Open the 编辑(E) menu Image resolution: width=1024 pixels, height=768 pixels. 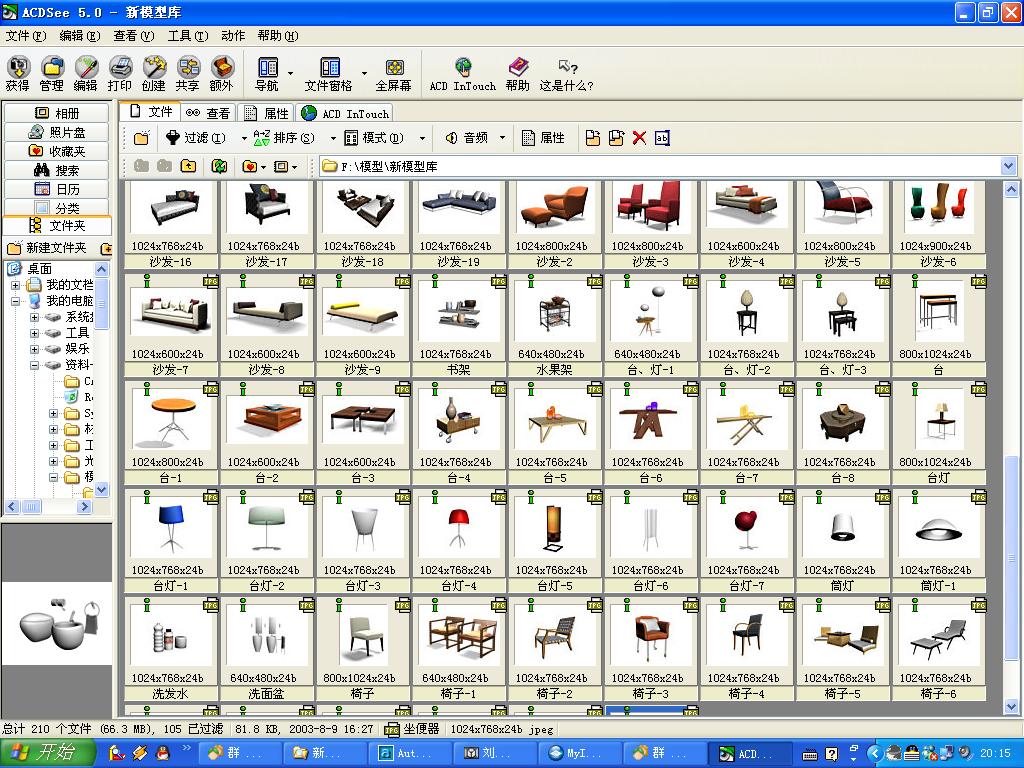pos(80,36)
